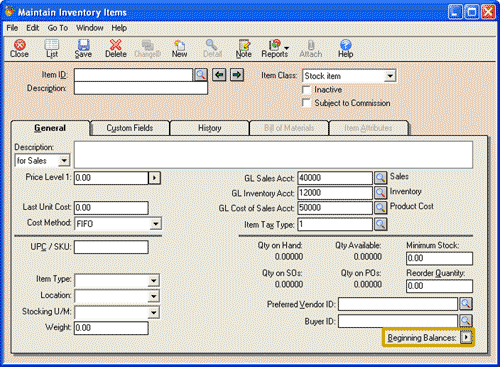Click the ChangeID toolbar icon
The width and height of the screenshot is (500, 367).
(x=147, y=49)
